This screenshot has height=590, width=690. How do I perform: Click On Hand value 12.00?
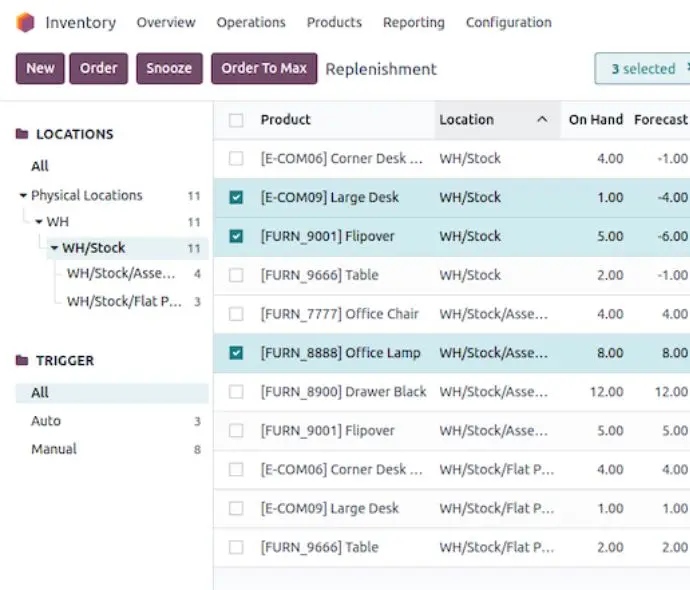click(x=606, y=392)
